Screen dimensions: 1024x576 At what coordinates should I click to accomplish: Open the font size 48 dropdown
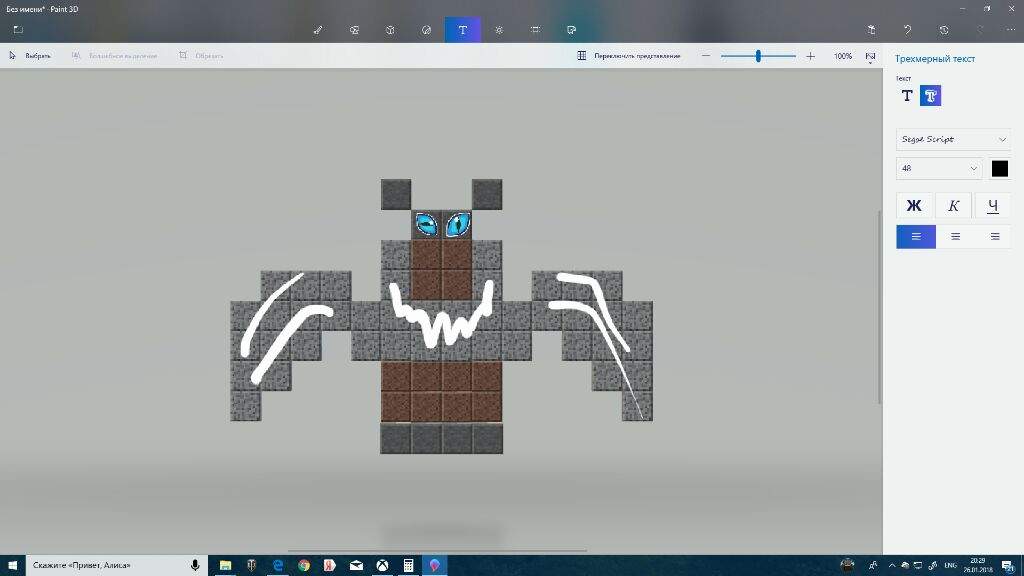click(x=939, y=168)
